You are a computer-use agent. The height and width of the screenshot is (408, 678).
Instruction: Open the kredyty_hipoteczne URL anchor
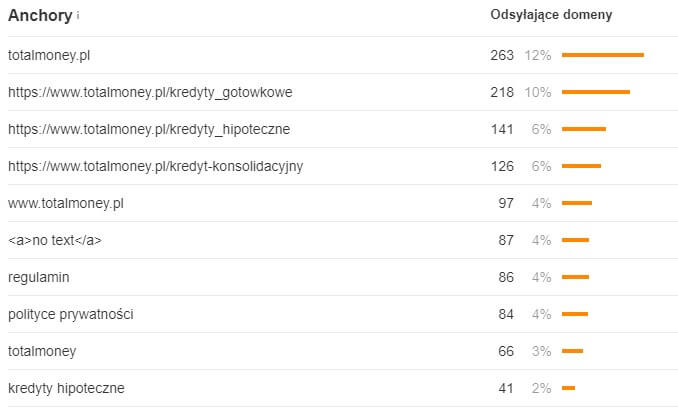click(149, 129)
